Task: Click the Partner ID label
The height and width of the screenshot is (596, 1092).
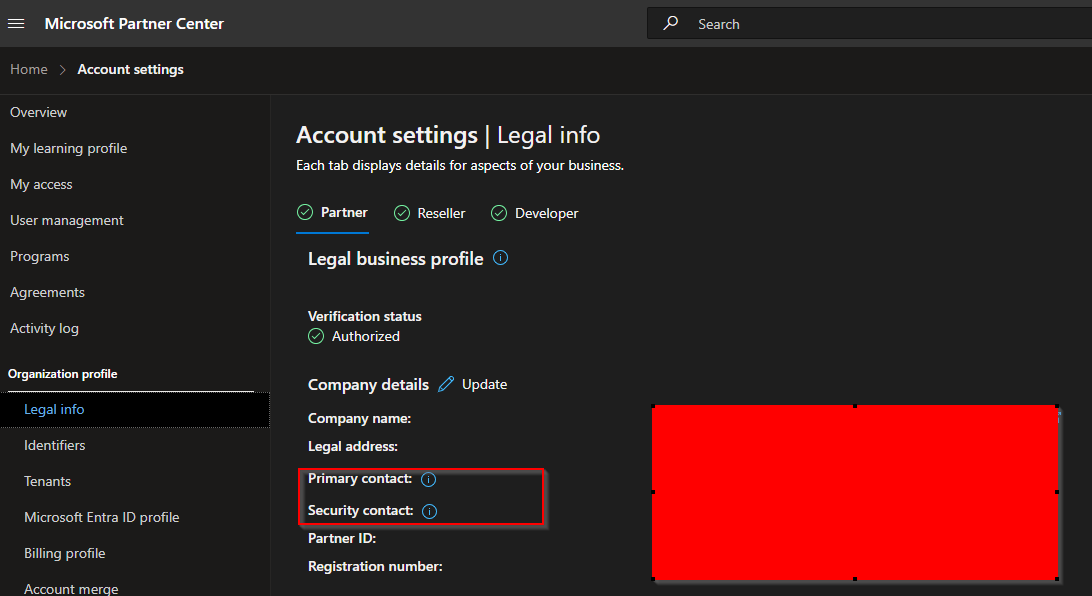Action: [x=342, y=538]
